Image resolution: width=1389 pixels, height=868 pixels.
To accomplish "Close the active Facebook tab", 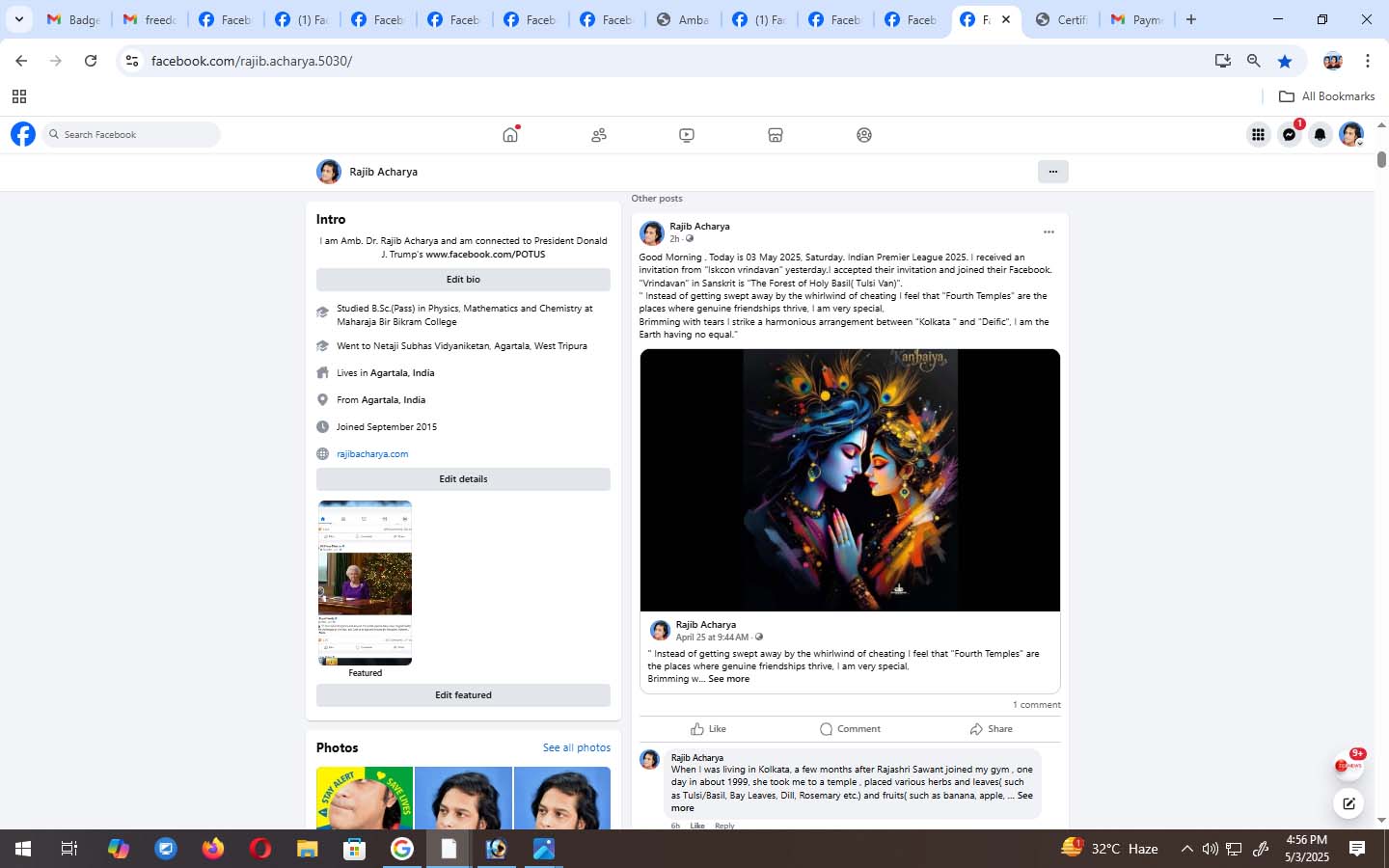I will [1005, 19].
